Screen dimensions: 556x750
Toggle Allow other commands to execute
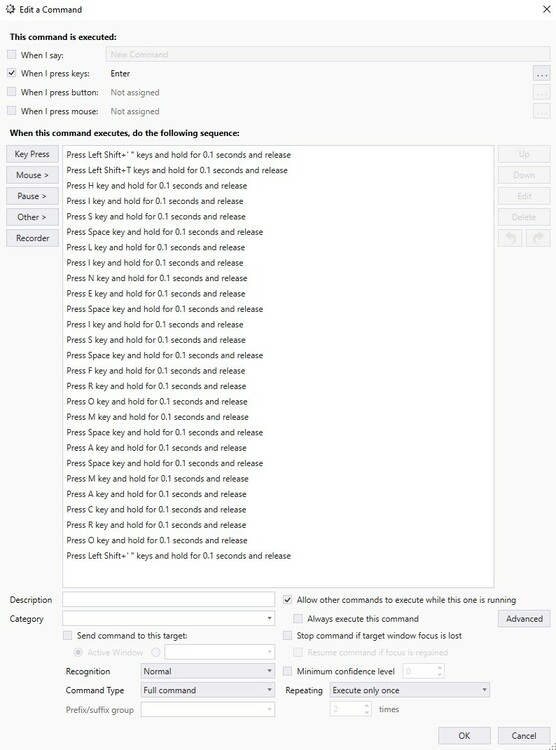[288, 599]
